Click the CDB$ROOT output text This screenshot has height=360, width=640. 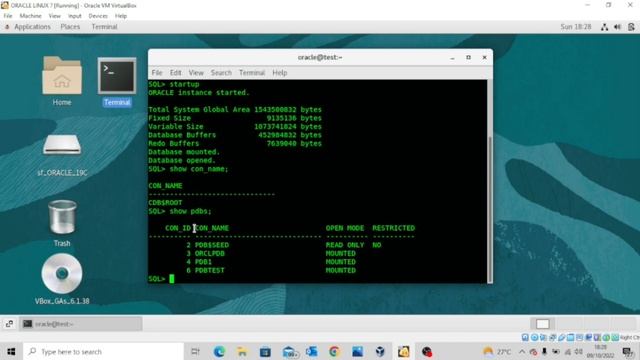click(165, 203)
